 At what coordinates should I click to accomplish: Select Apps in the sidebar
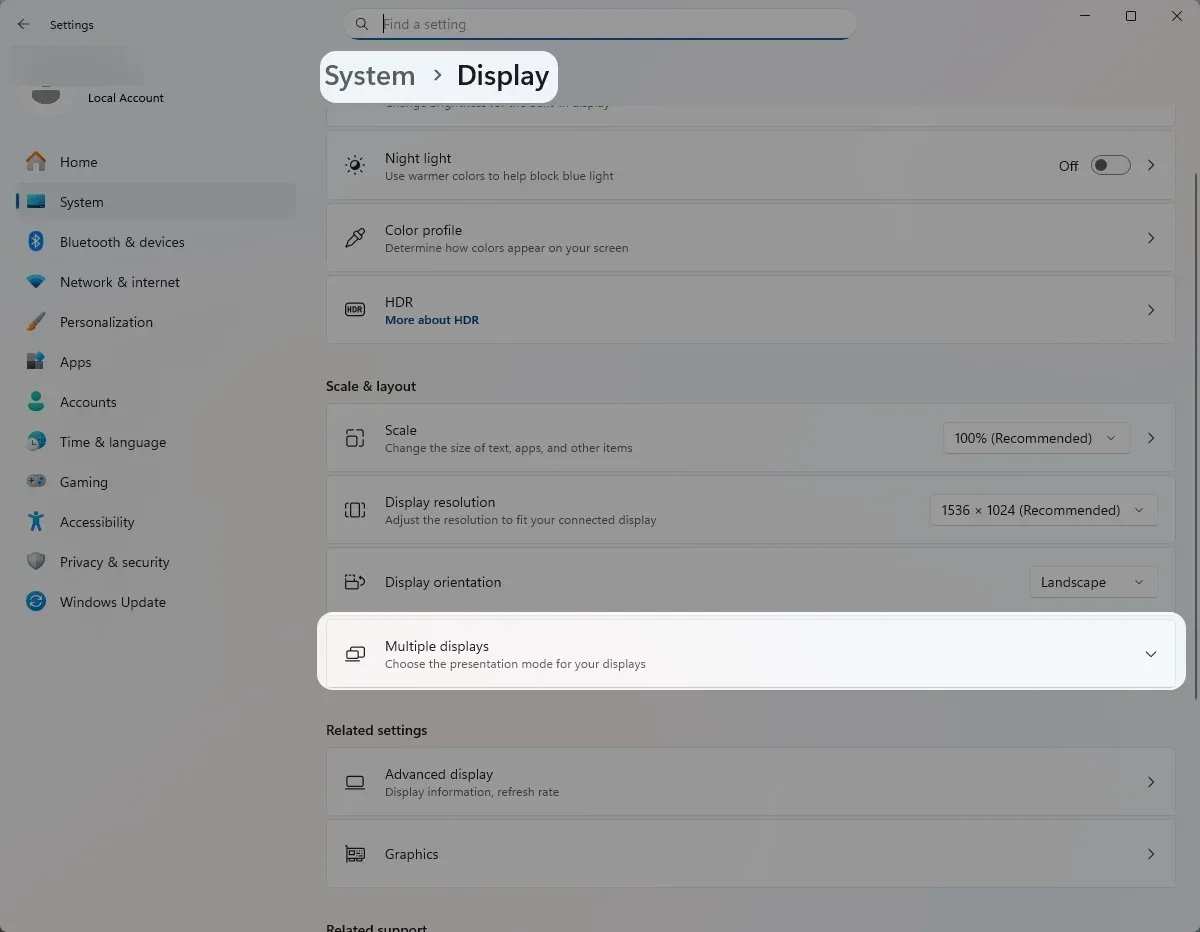(156, 362)
